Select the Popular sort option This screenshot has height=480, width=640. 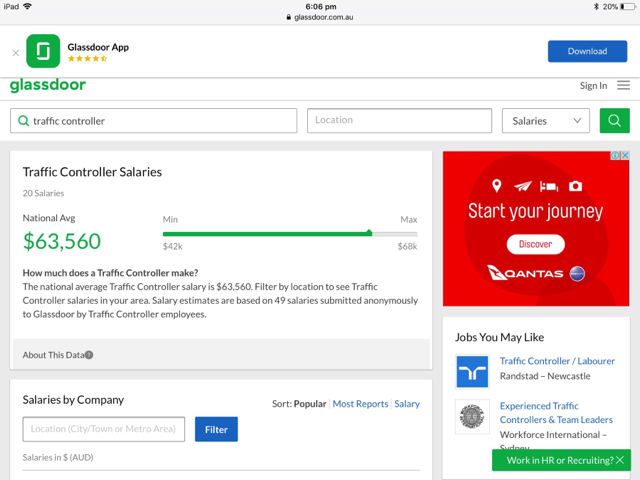(310, 404)
